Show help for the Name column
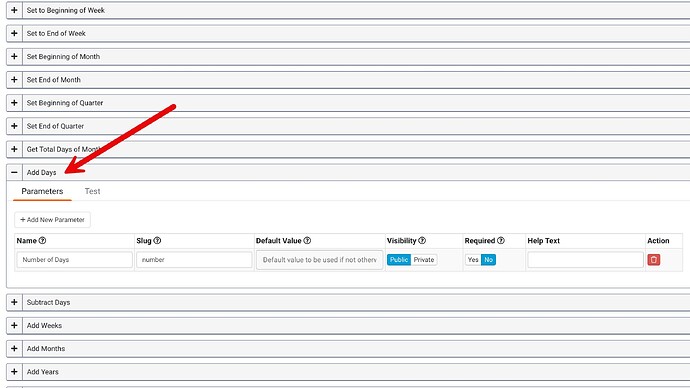Viewport: 690px width, 388px height. click(42, 241)
